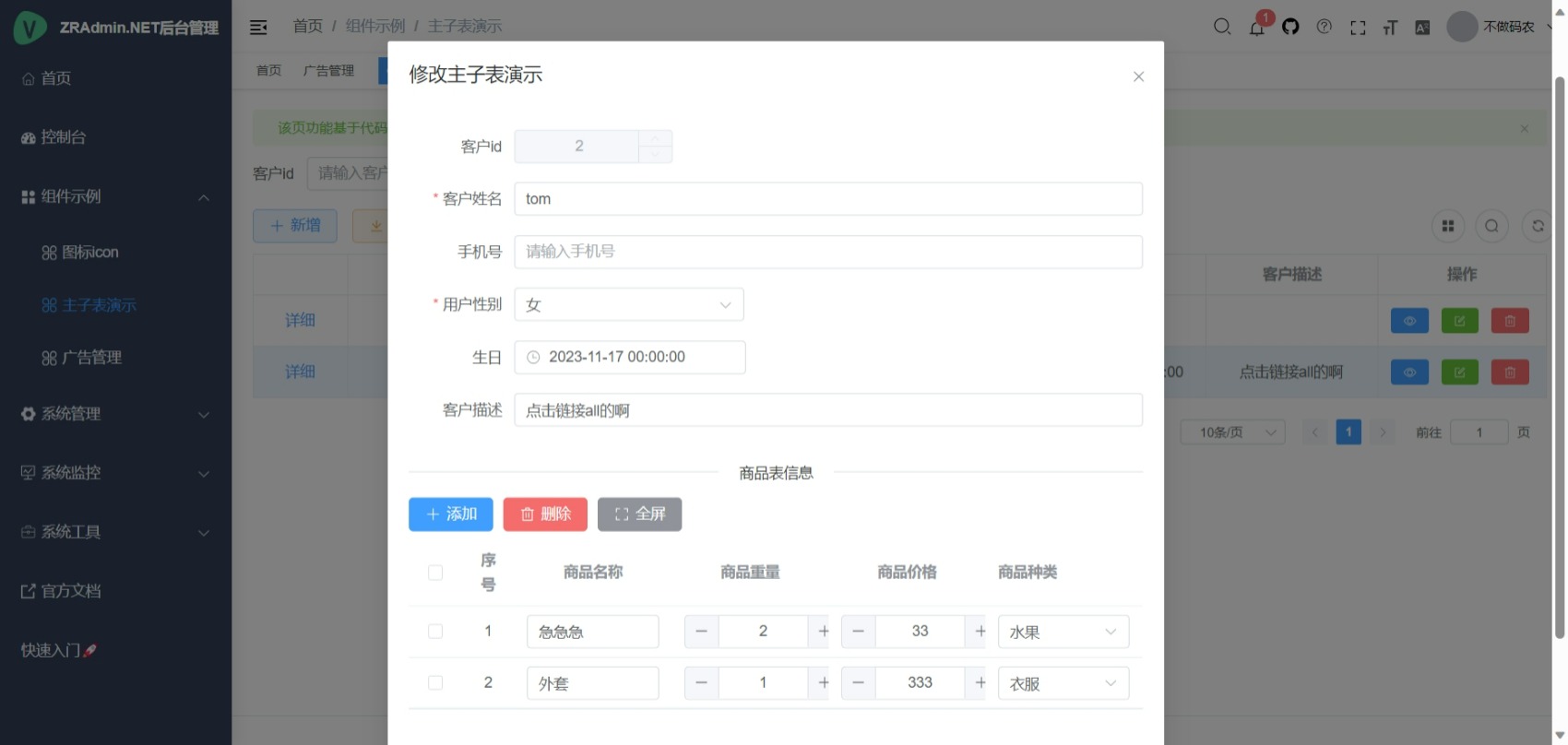
Task: Click the help question mark icon
Action: (x=1324, y=27)
